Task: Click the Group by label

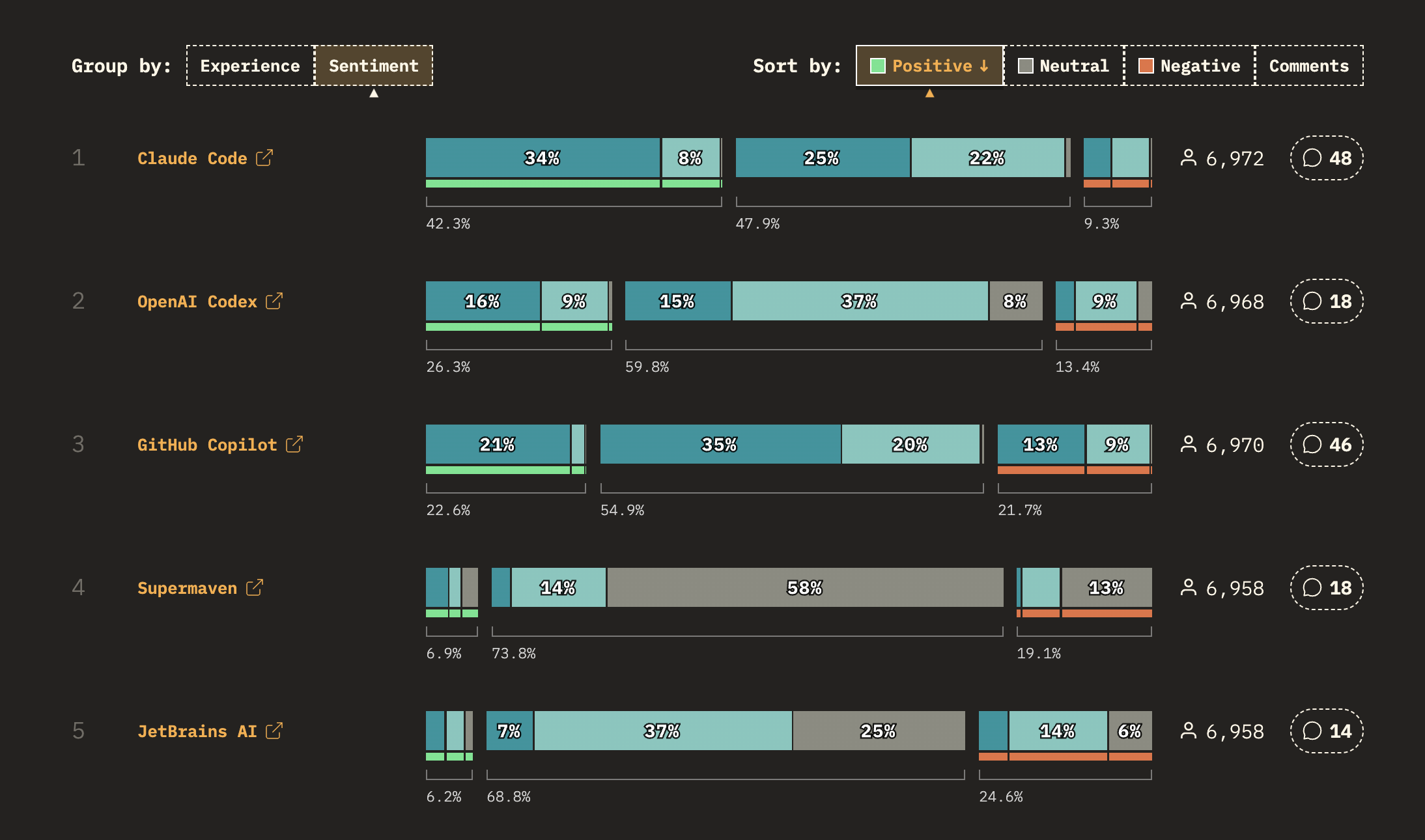Action: click(121, 66)
